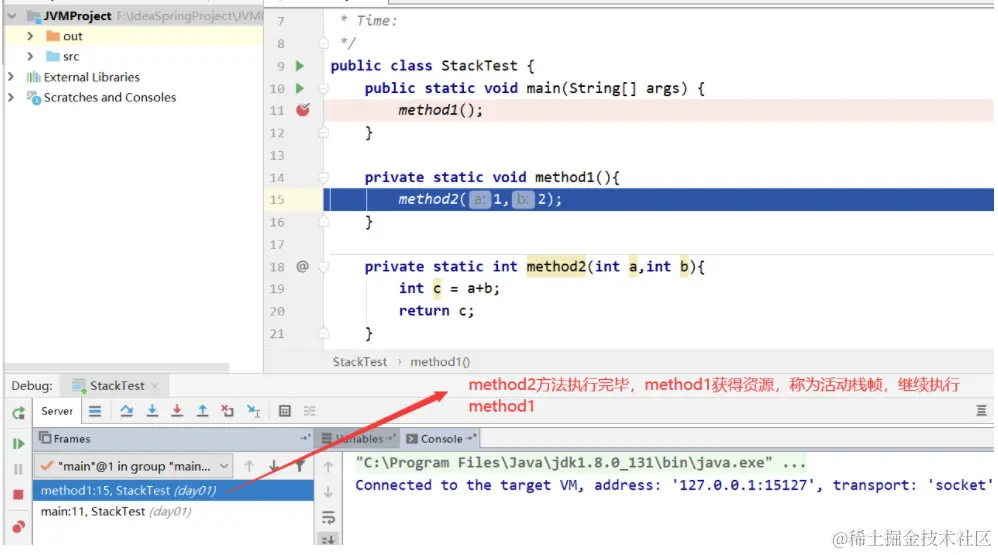Screen dimensions: 998x555
Task: Click the @ gutter icon on line 18
Action: 302,266
